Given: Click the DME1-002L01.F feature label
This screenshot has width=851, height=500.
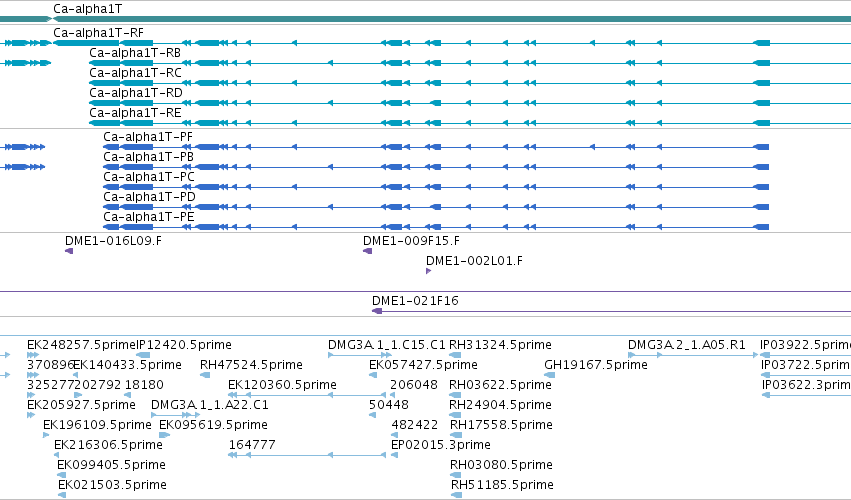Looking at the screenshot, I should click(474, 261).
